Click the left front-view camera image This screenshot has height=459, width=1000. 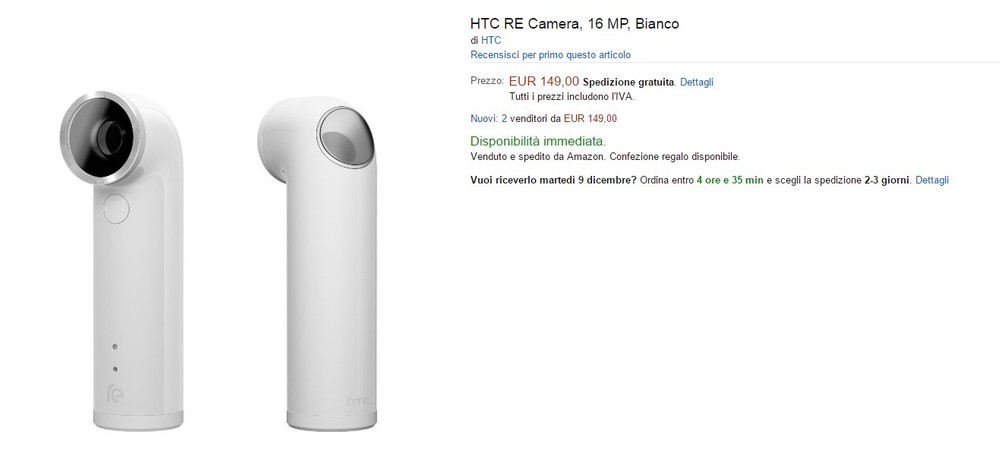click(122, 260)
